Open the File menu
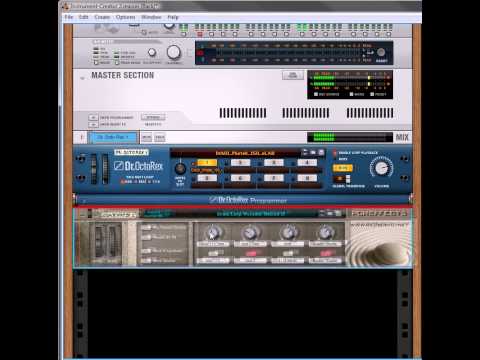Viewport: 480px width, 360px height. point(69,17)
